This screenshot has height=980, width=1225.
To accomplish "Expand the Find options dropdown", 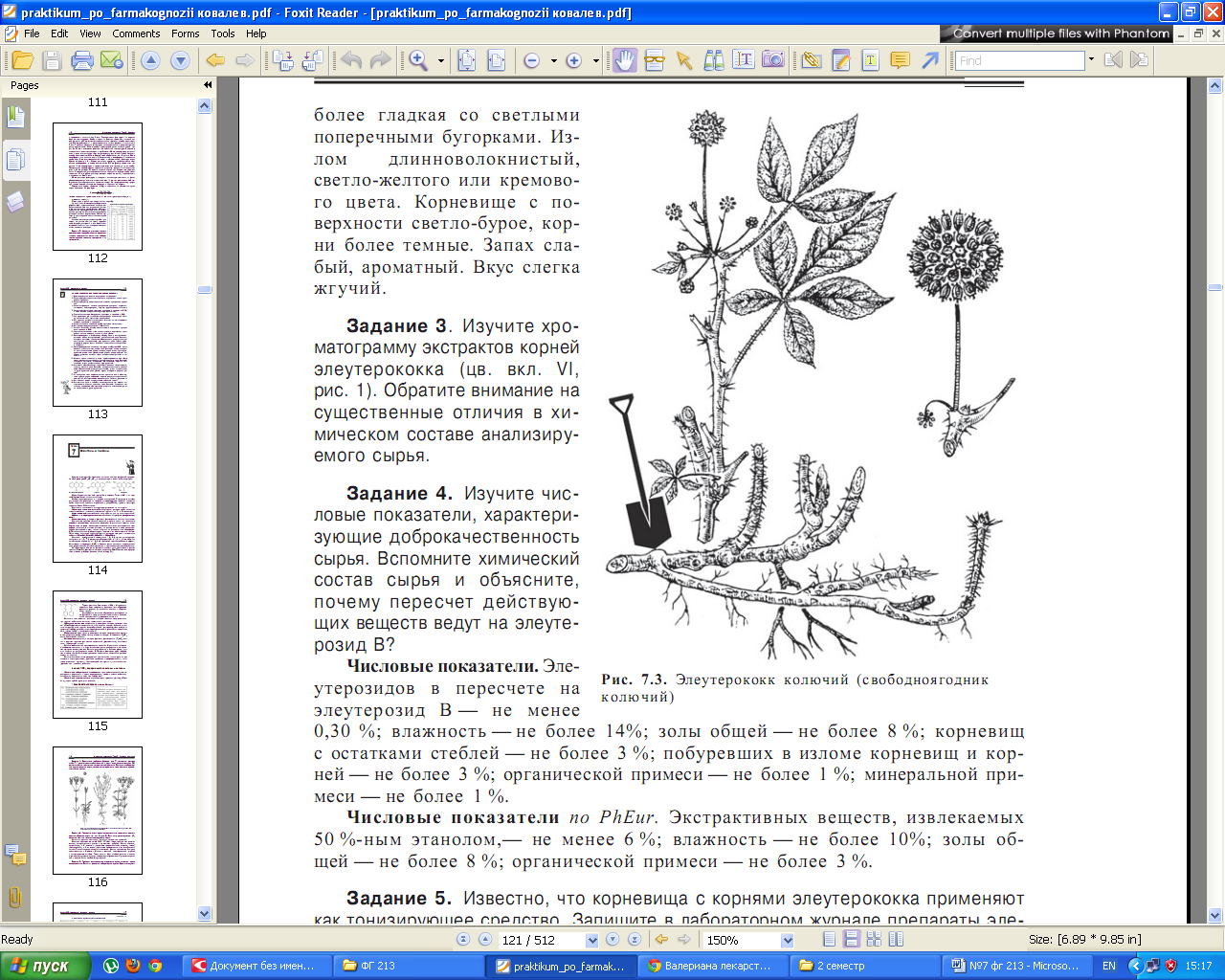I will (1091, 60).
